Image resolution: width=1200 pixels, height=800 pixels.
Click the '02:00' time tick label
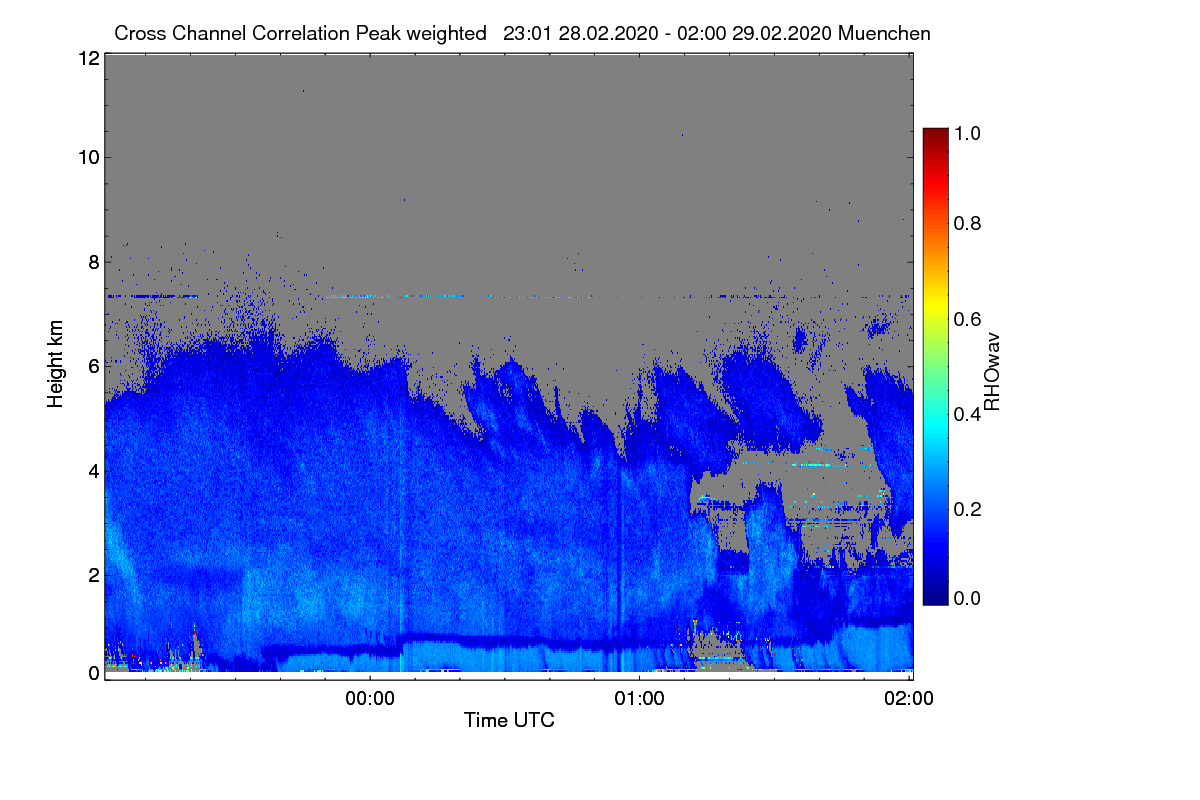tap(909, 699)
